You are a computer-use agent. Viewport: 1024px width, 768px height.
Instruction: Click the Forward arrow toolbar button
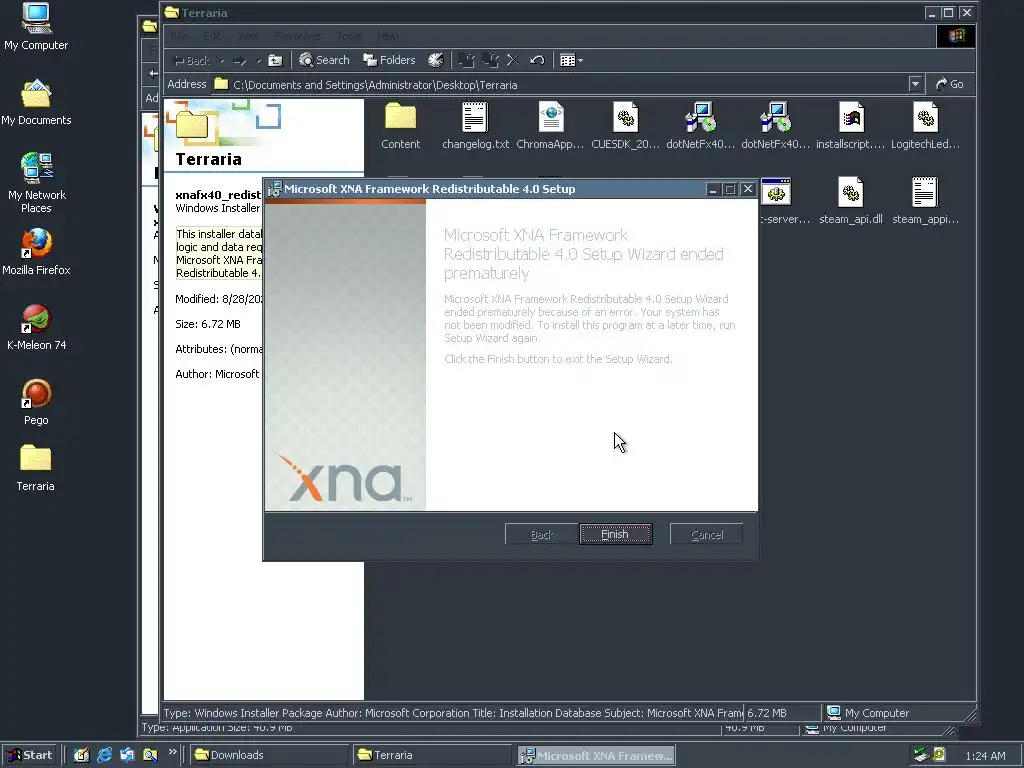click(240, 60)
